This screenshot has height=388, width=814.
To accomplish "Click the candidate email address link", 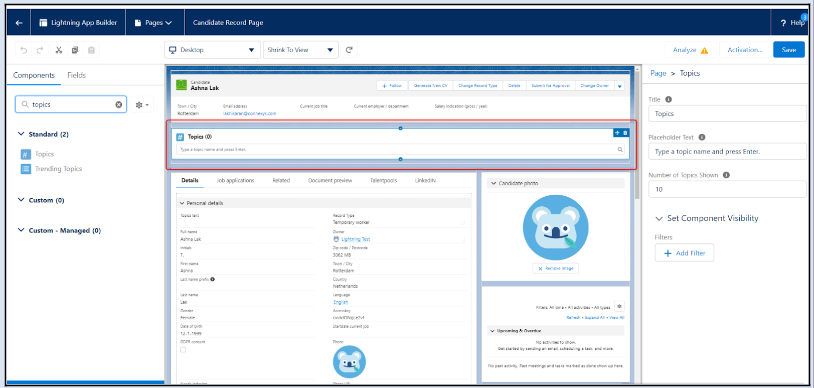I will coord(250,113).
